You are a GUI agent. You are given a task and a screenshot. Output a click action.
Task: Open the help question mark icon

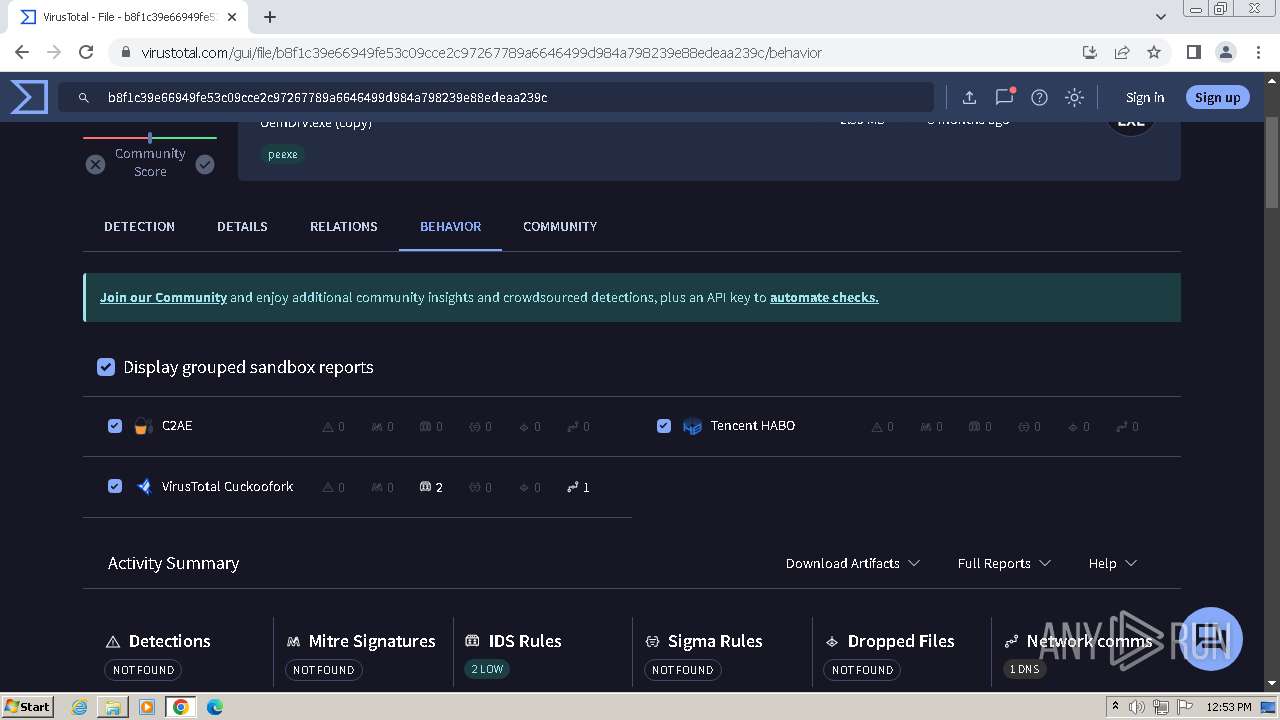coord(1039,97)
